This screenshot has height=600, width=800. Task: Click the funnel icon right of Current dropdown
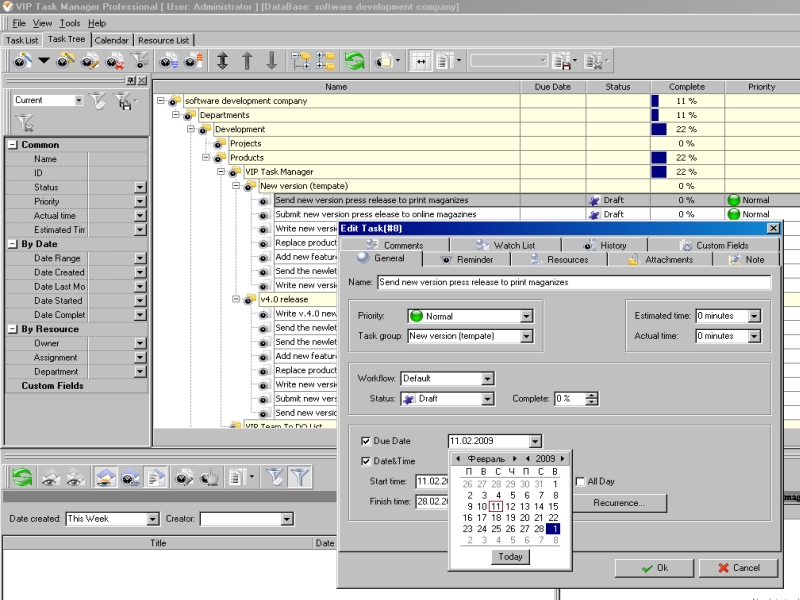point(97,101)
